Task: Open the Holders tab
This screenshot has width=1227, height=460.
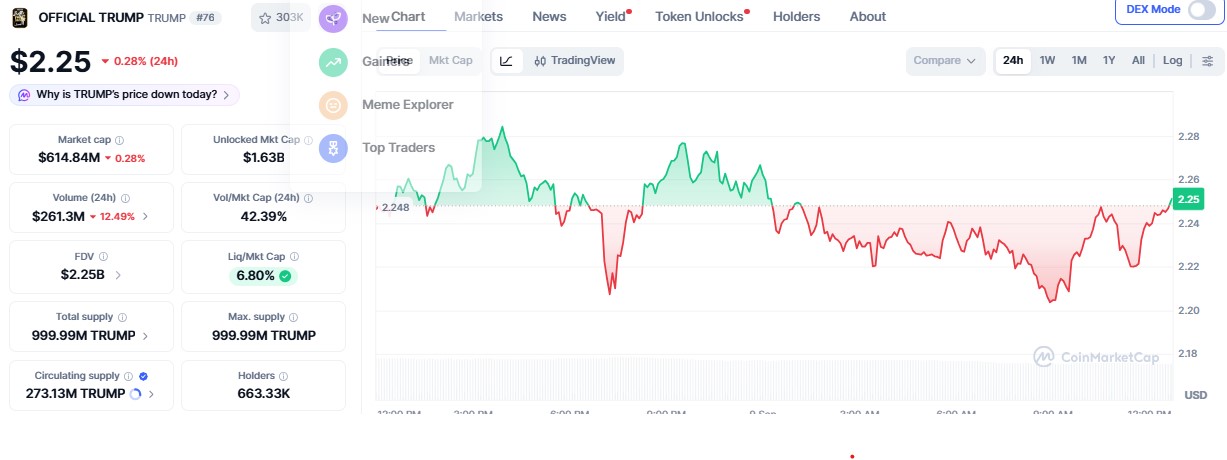Action: tap(796, 16)
